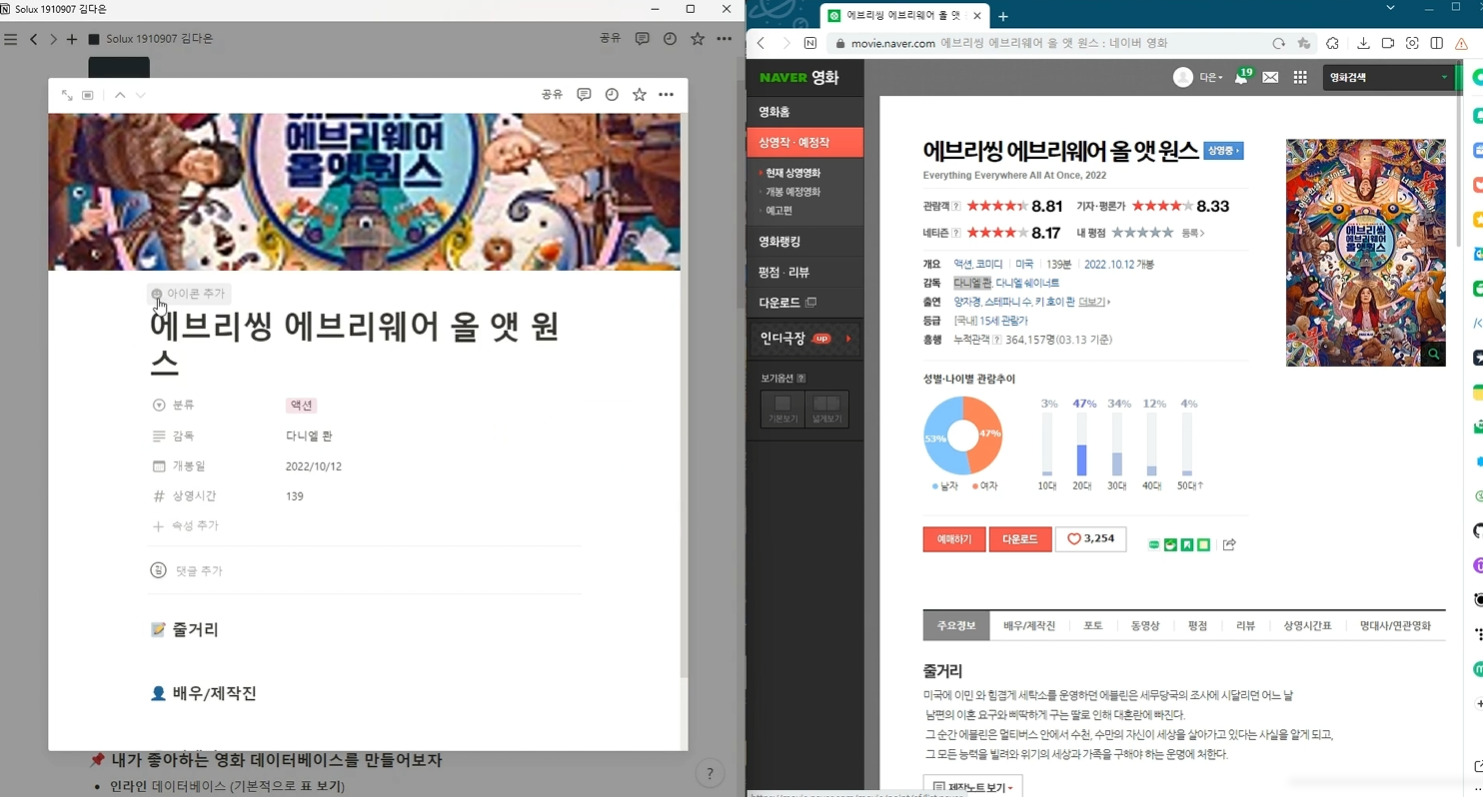Open the peek's three-dot more menu
Viewport: 1483px width, 797px height.
pyautogui.click(x=666, y=95)
